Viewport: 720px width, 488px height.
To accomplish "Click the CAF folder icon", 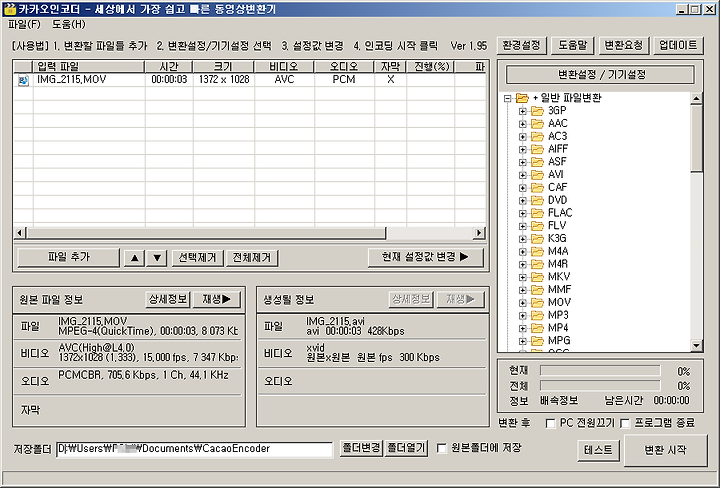I will point(537,188).
